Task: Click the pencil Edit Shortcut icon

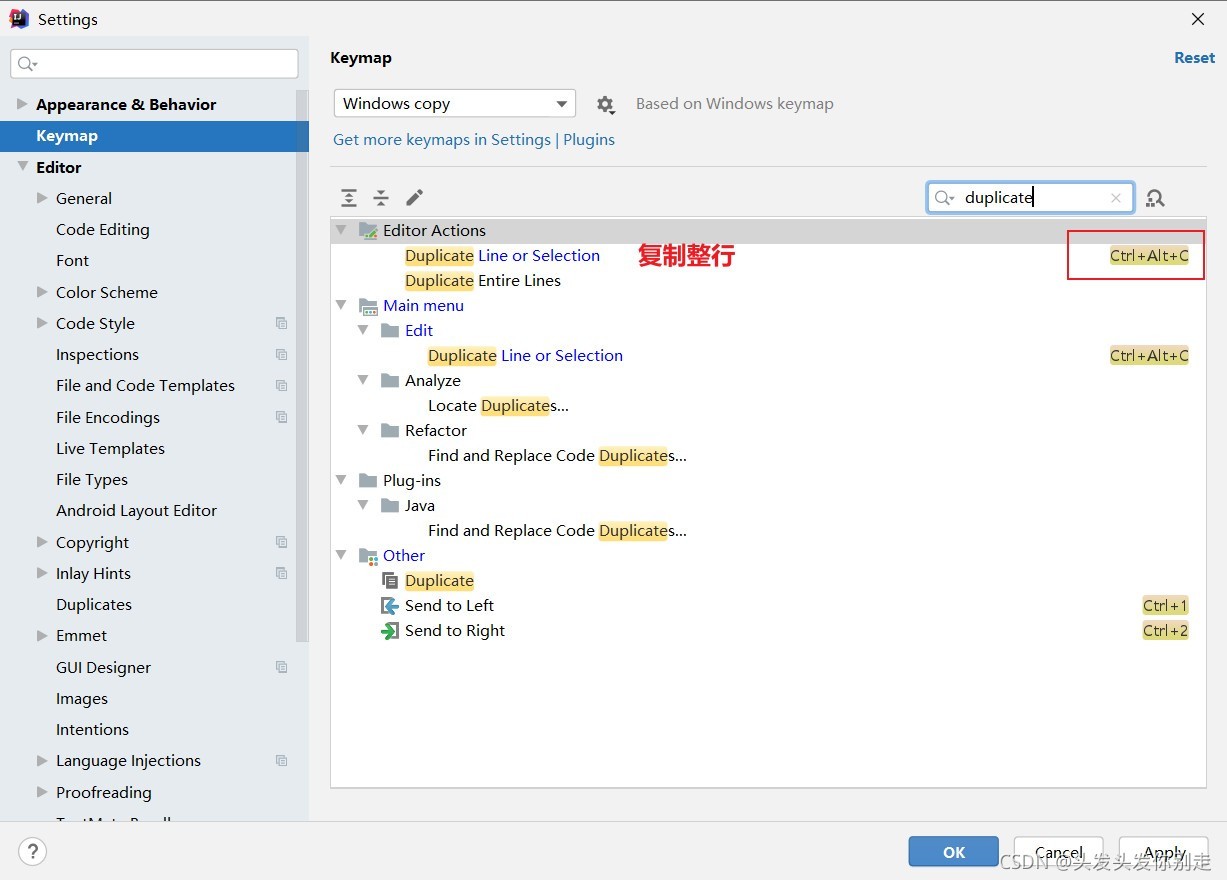Action: coord(414,198)
